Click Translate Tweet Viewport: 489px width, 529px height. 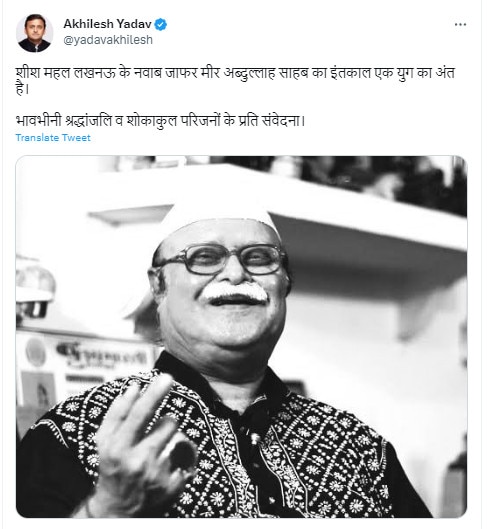(53, 138)
